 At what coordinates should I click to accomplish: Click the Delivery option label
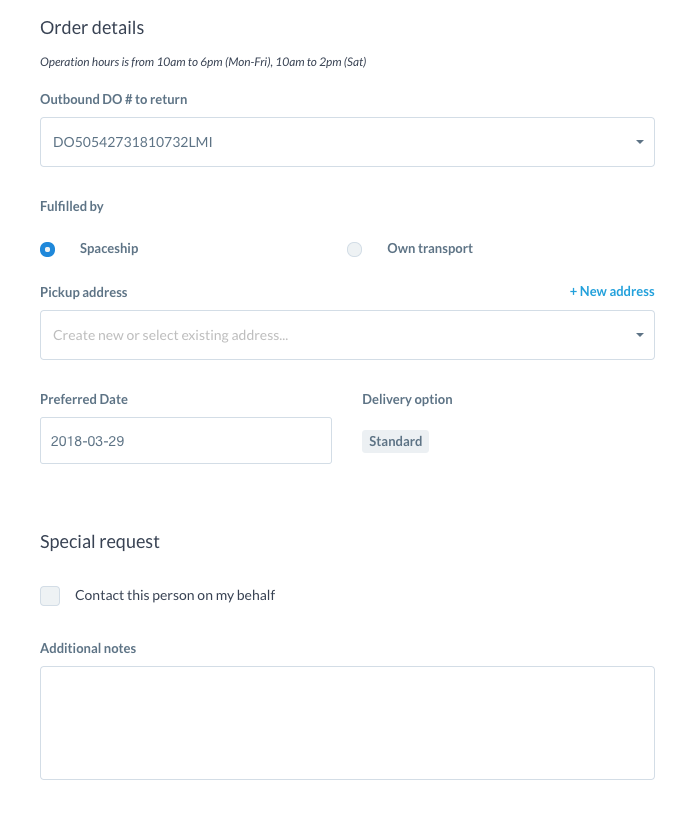click(x=407, y=399)
